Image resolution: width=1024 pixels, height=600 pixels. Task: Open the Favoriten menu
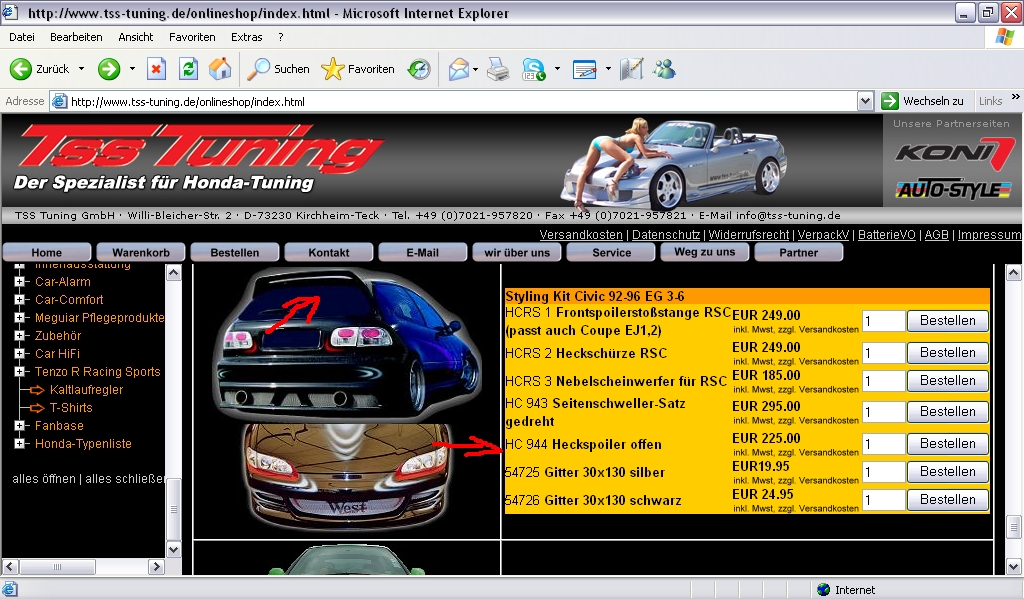(192, 37)
